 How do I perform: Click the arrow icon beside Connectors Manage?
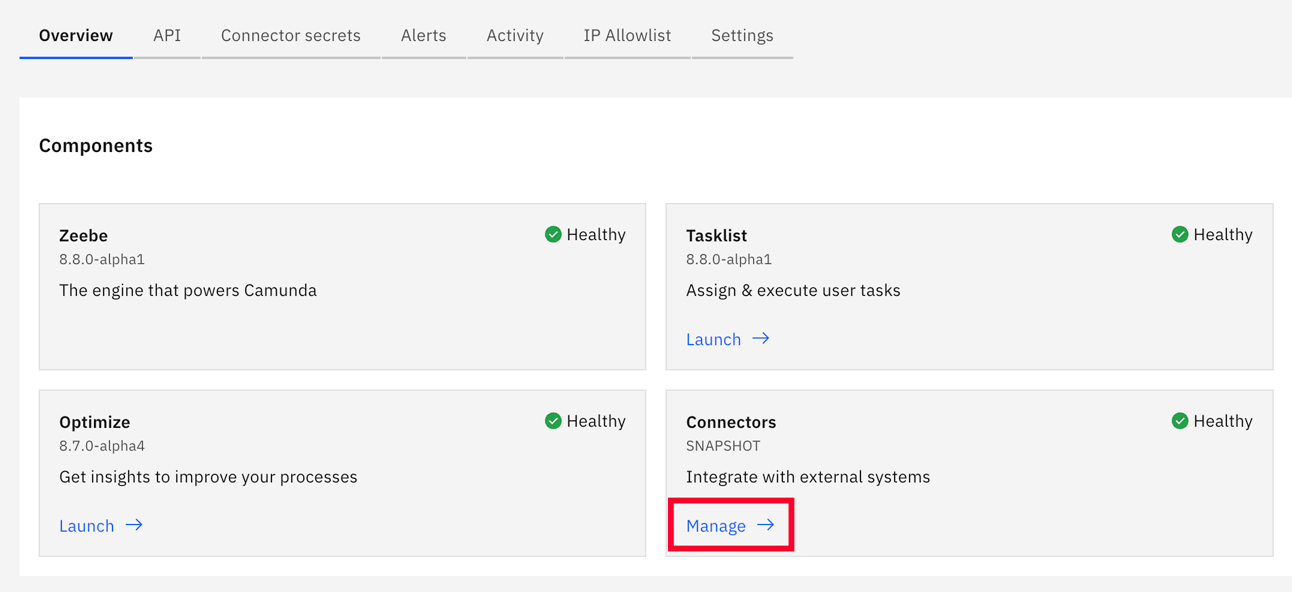point(766,525)
